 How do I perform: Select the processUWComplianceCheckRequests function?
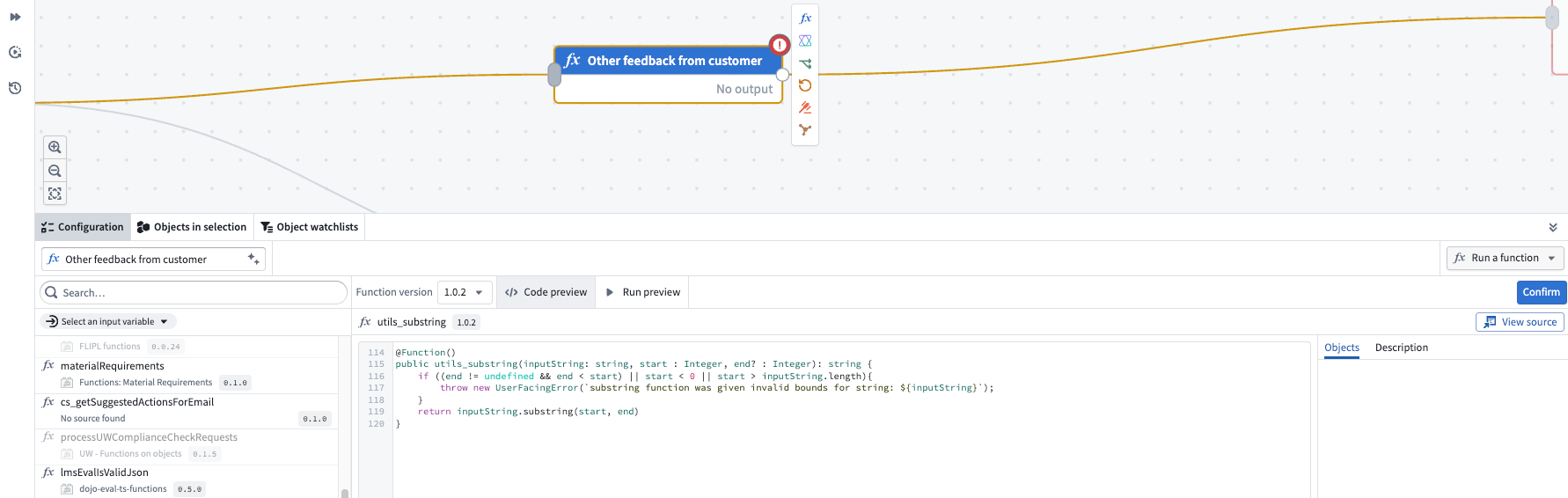coord(187,446)
